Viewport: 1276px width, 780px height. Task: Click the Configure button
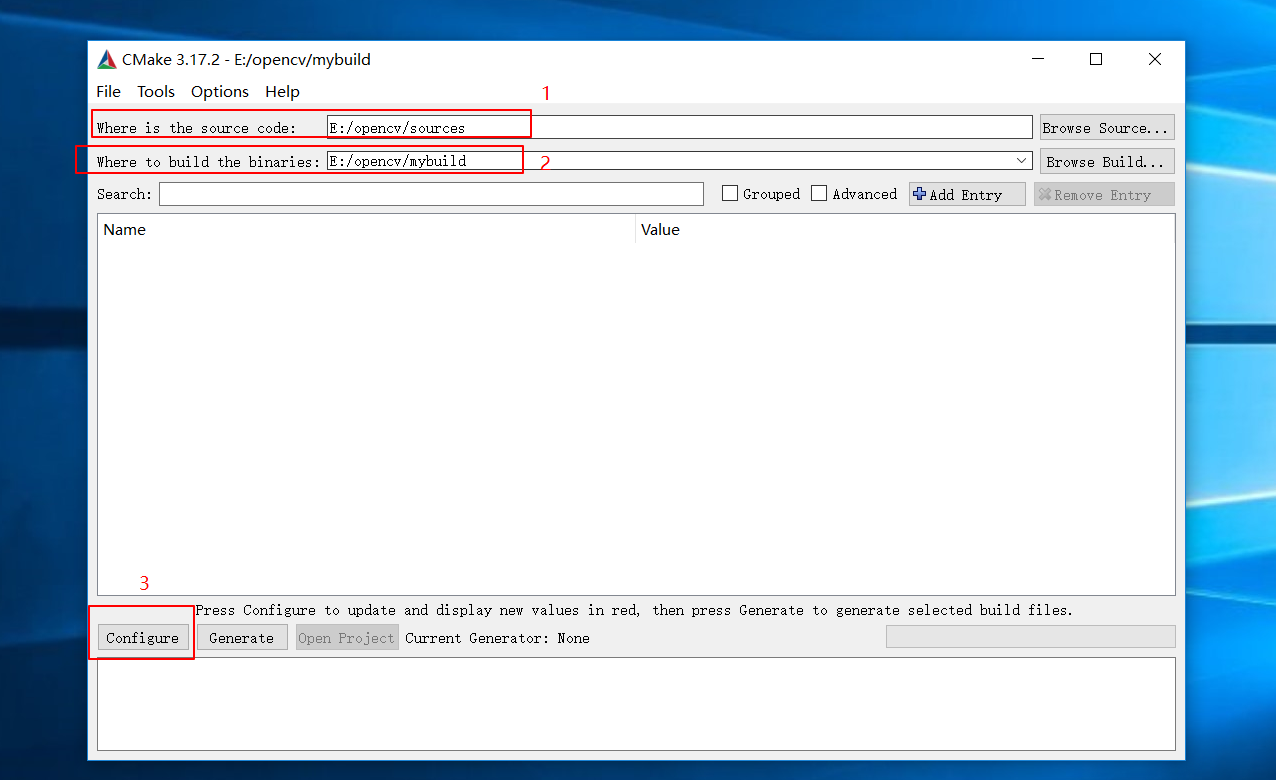(x=142, y=638)
